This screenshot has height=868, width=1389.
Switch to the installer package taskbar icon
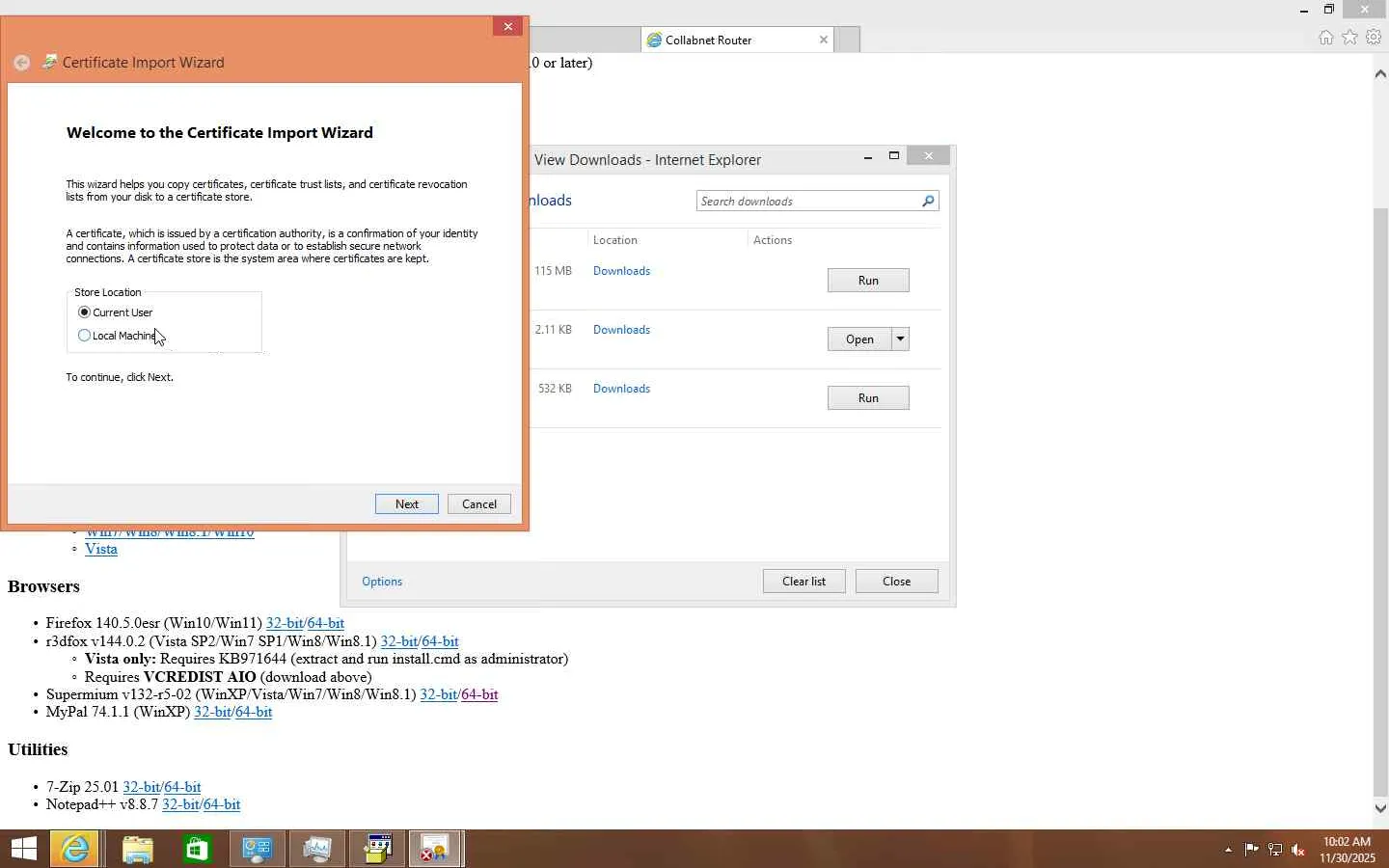[377, 849]
